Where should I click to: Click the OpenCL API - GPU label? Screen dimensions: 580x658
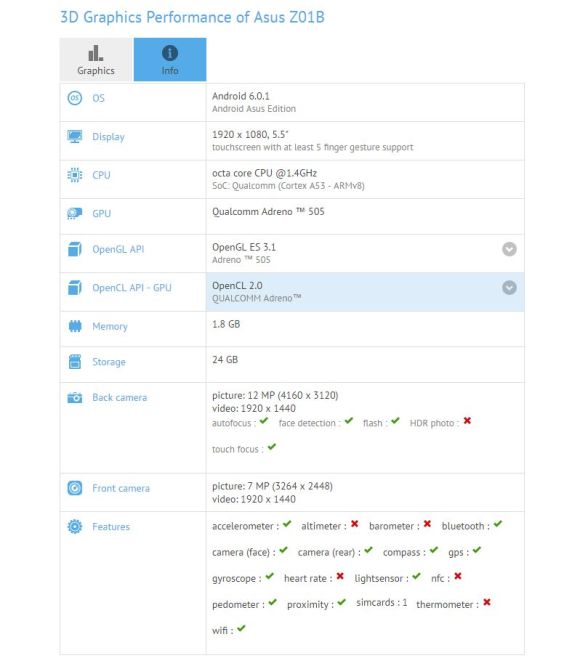132,288
